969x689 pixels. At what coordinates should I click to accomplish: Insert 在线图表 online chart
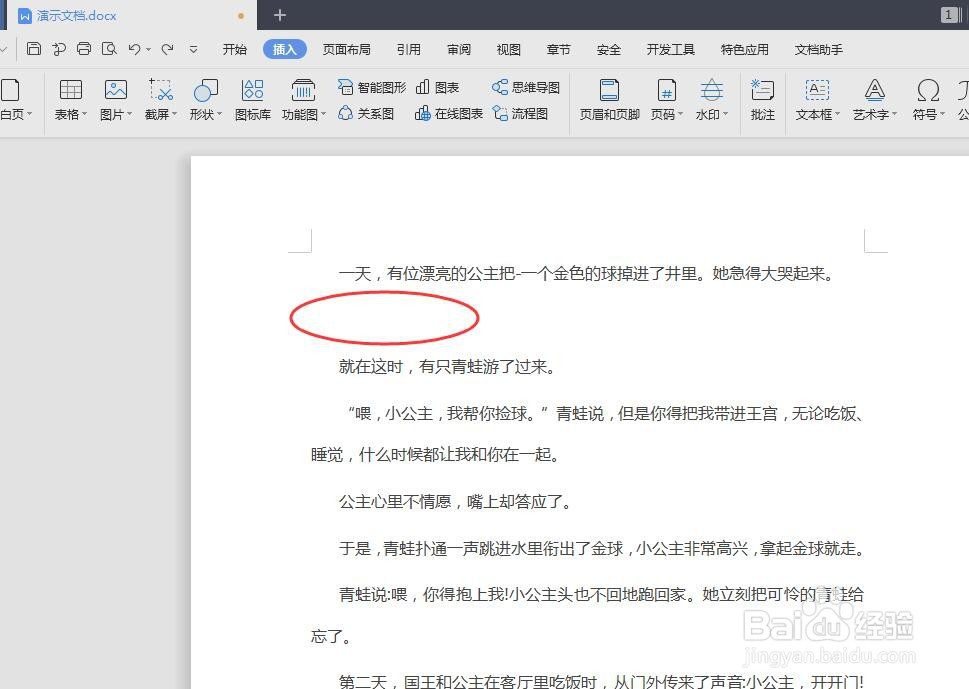pos(449,114)
